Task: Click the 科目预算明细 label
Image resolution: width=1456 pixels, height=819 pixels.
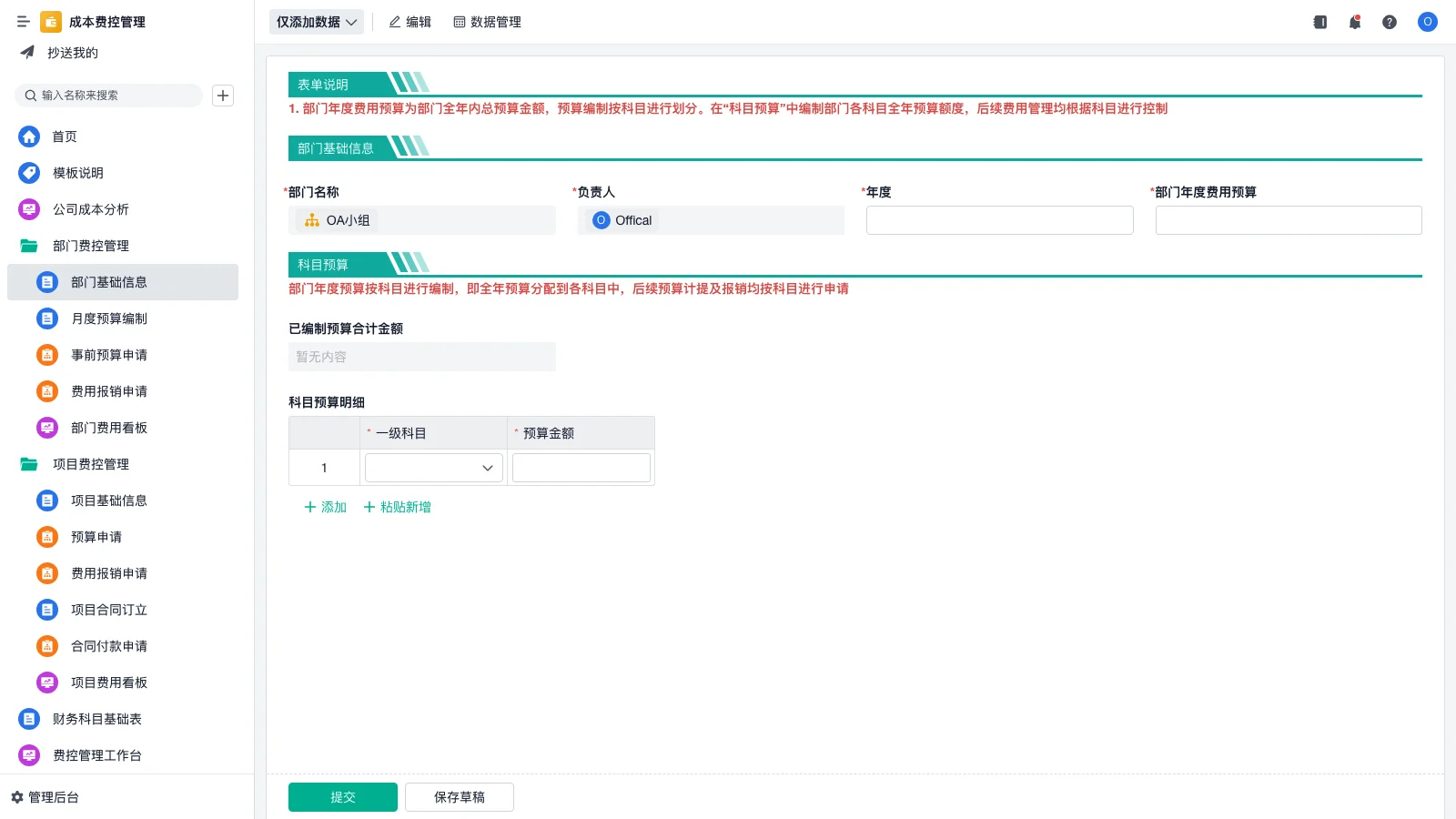Action: 327,402
